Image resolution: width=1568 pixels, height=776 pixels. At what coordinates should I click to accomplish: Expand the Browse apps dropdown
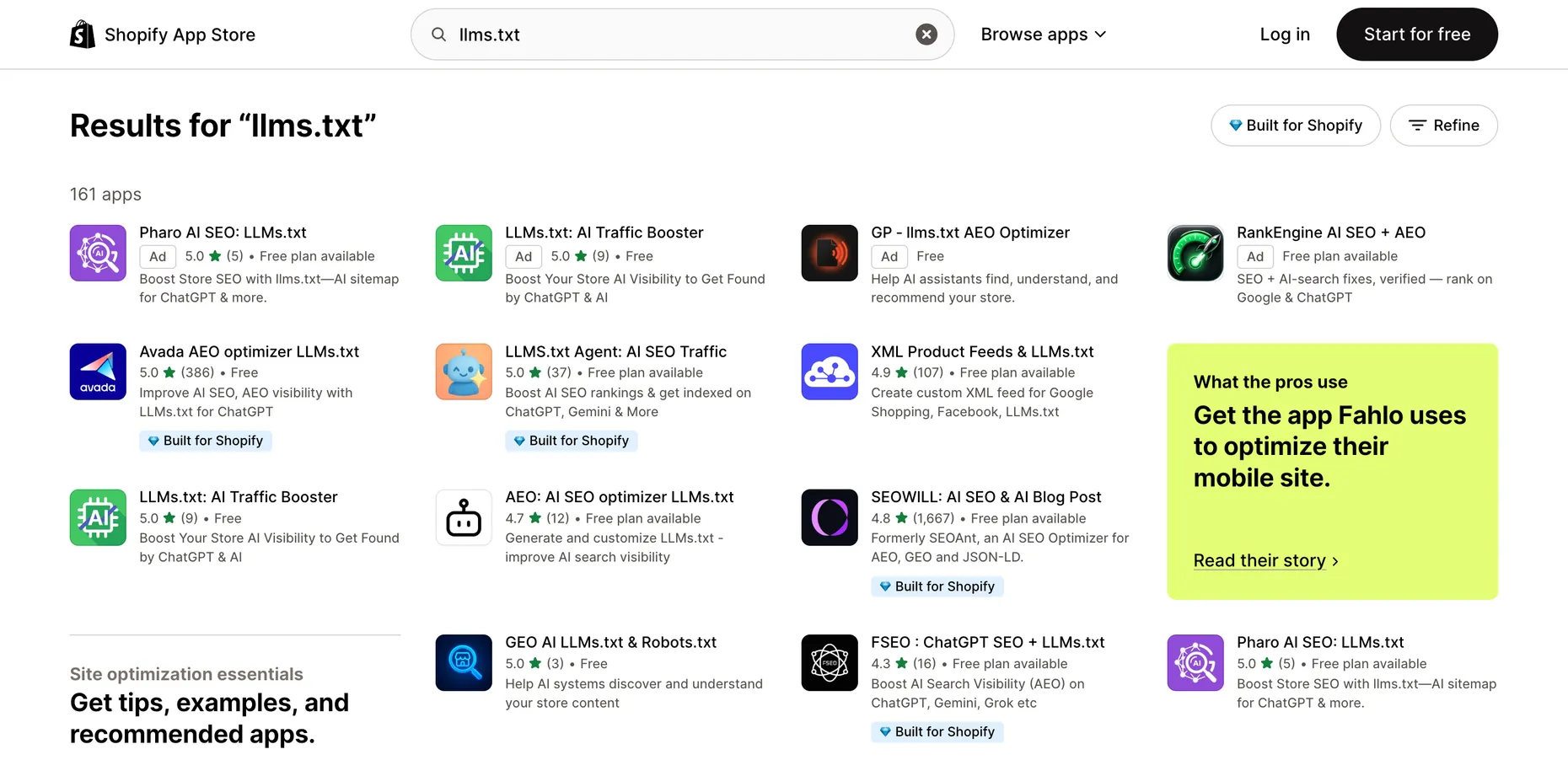pyautogui.click(x=1044, y=35)
